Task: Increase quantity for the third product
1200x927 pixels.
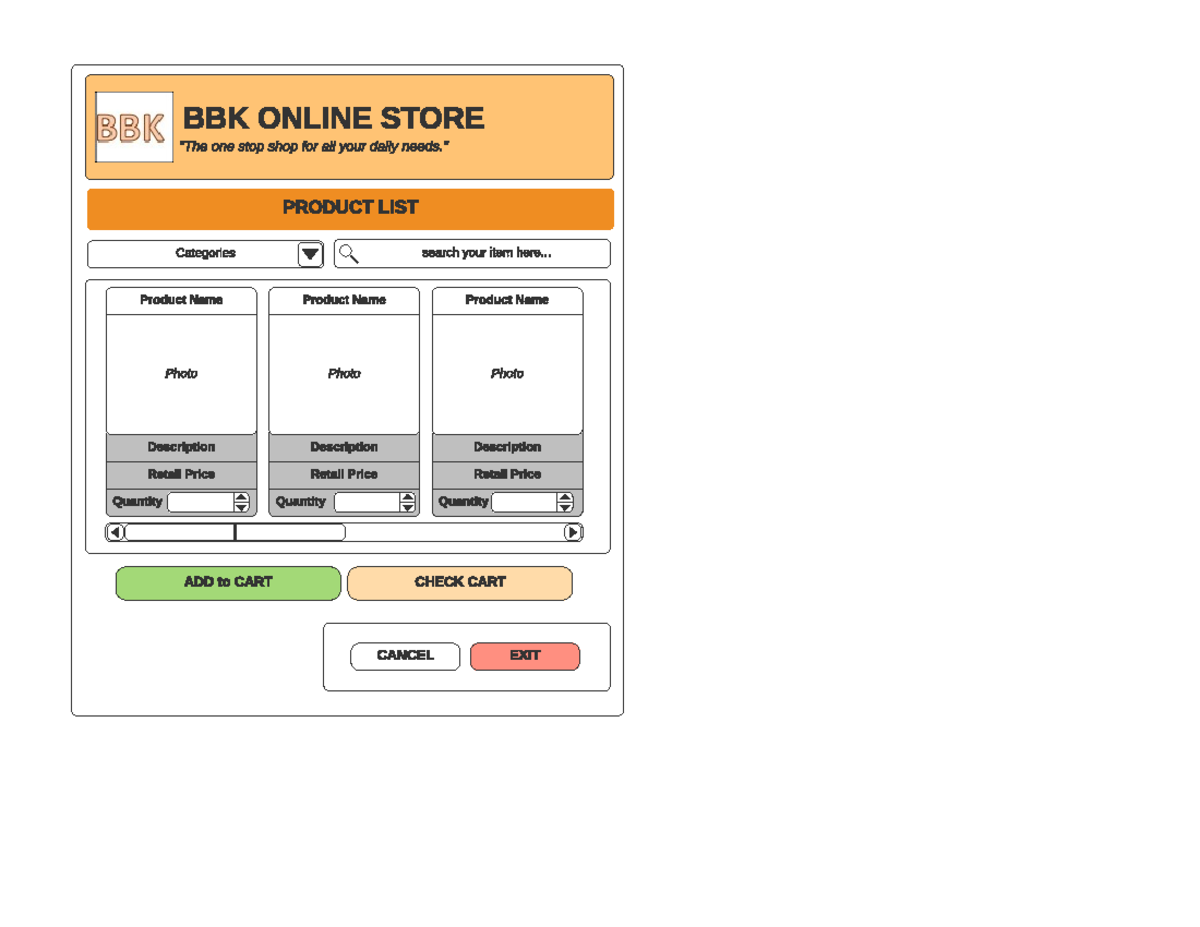Action: click(x=565, y=497)
